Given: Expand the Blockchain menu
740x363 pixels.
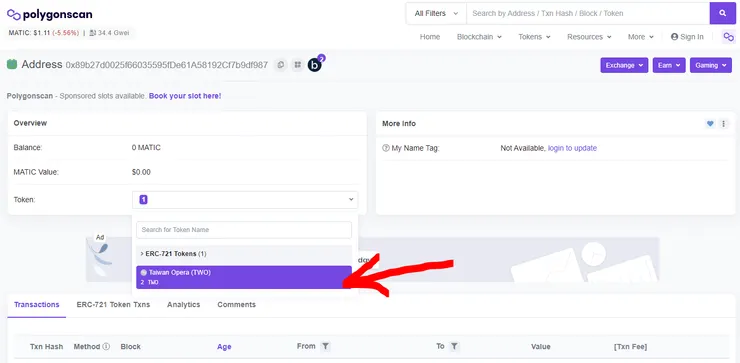Looking at the screenshot, I should [479, 37].
